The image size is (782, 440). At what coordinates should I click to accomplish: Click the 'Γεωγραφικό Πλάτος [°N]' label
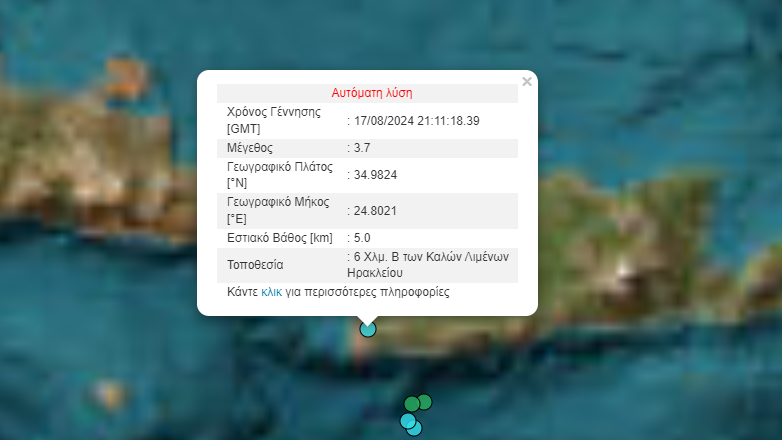click(x=280, y=175)
